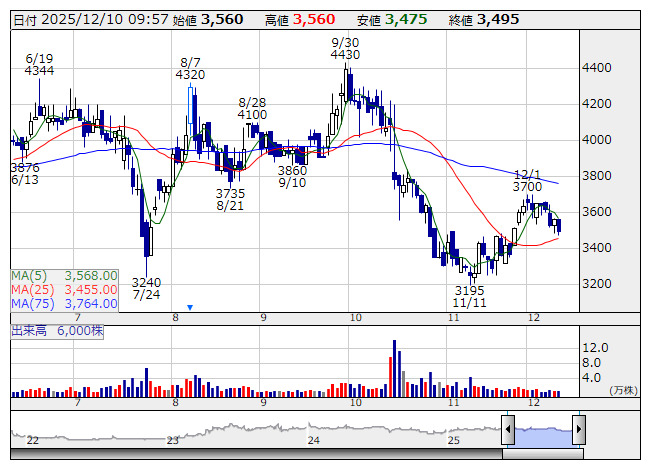Click the 4400 price axis label
This screenshot has height=470, width=653.
(x=597, y=67)
